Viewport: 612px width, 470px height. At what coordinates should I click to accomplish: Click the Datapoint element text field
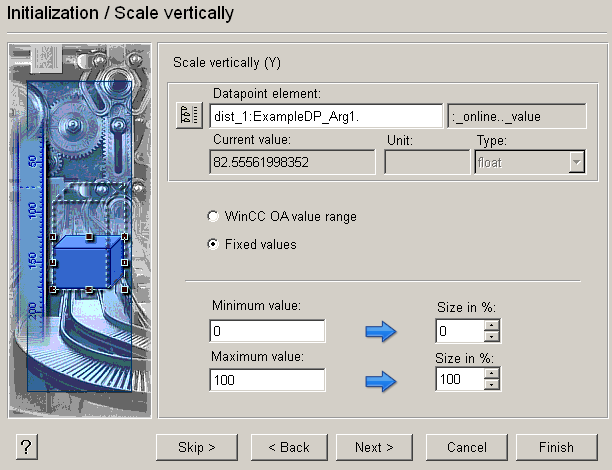point(325,116)
